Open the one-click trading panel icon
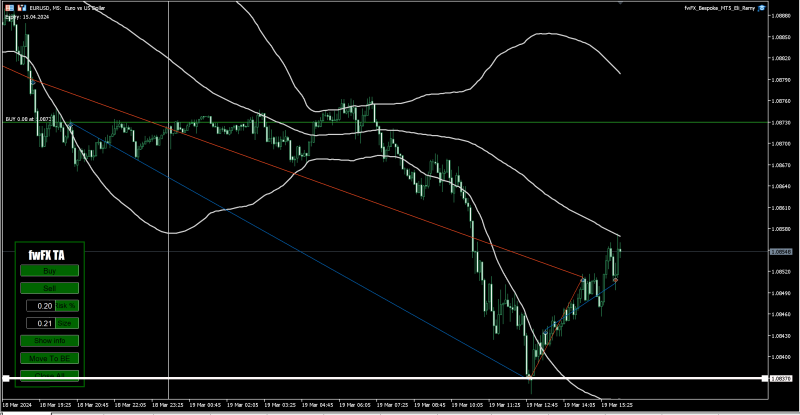The image size is (800, 415). [9, 8]
